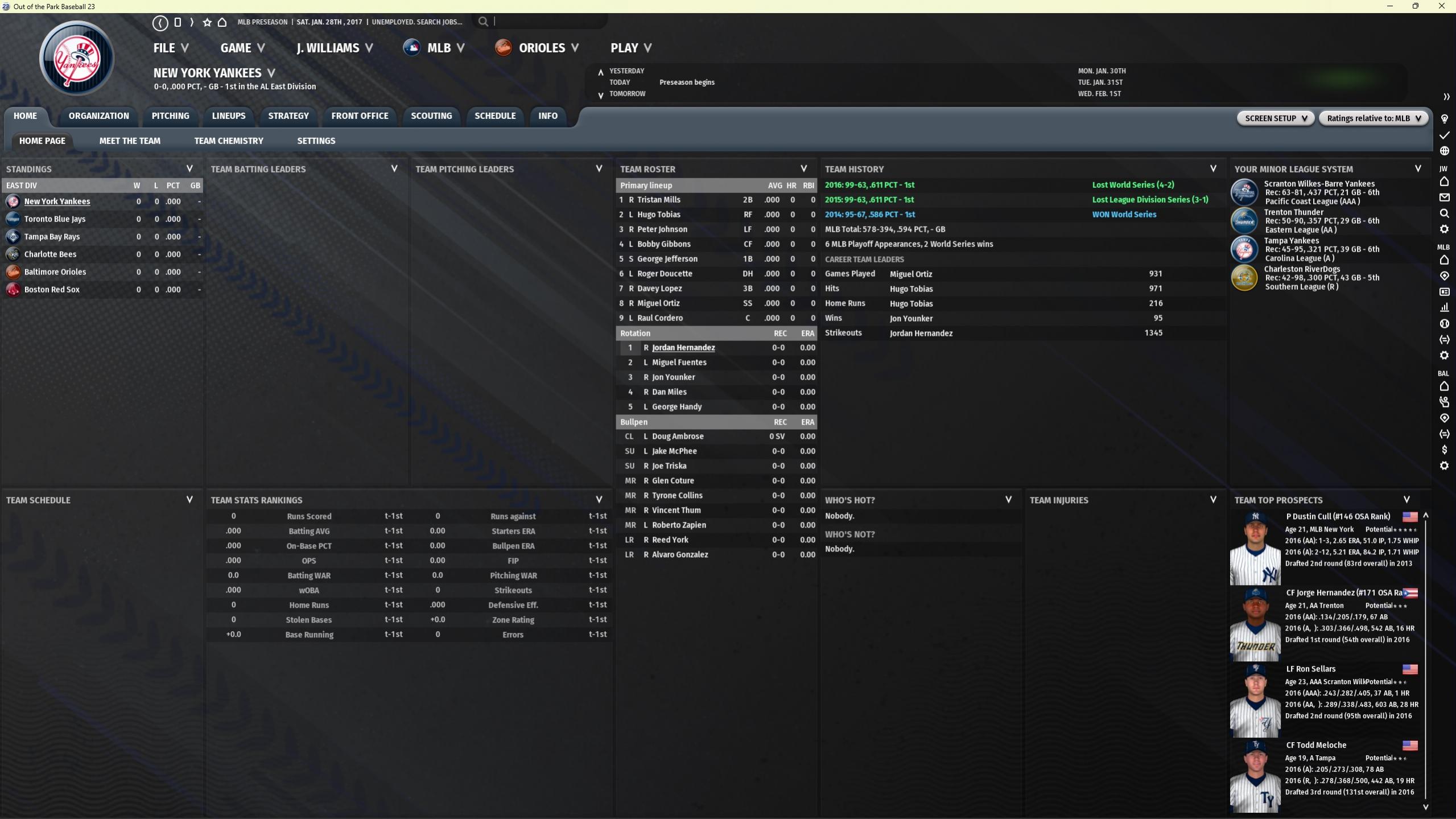Click the MLB baseball icon in sidebar
The image size is (1456, 819).
(x=1444, y=324)
